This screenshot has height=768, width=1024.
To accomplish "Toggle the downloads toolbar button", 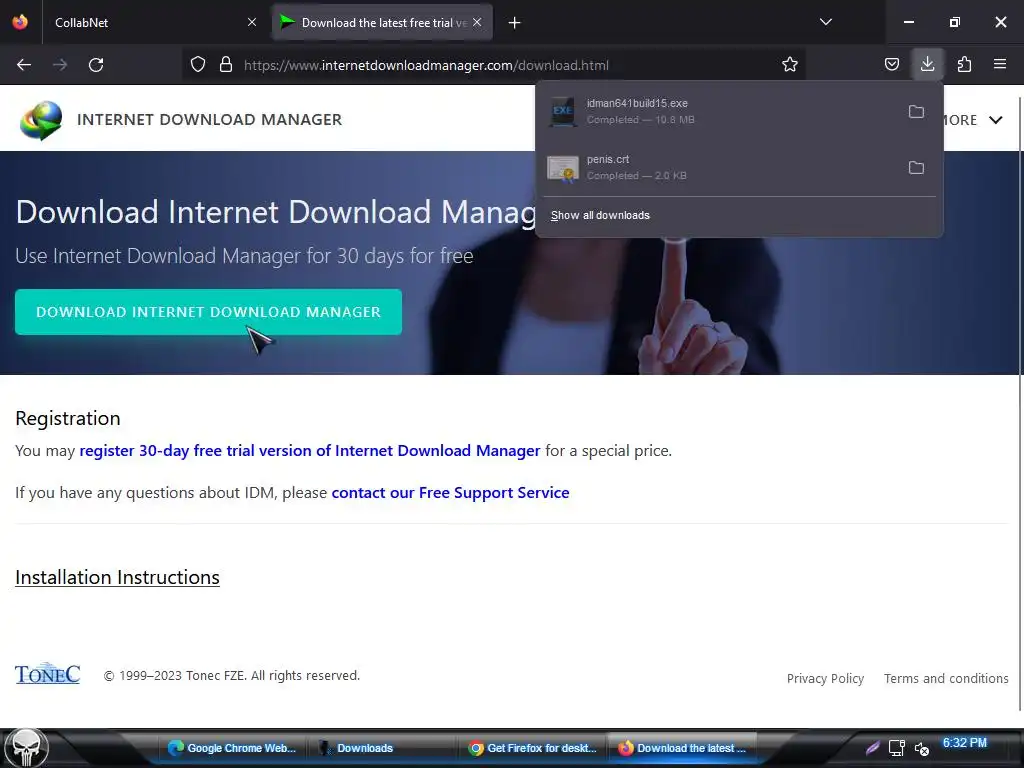I will coord(927,65).
